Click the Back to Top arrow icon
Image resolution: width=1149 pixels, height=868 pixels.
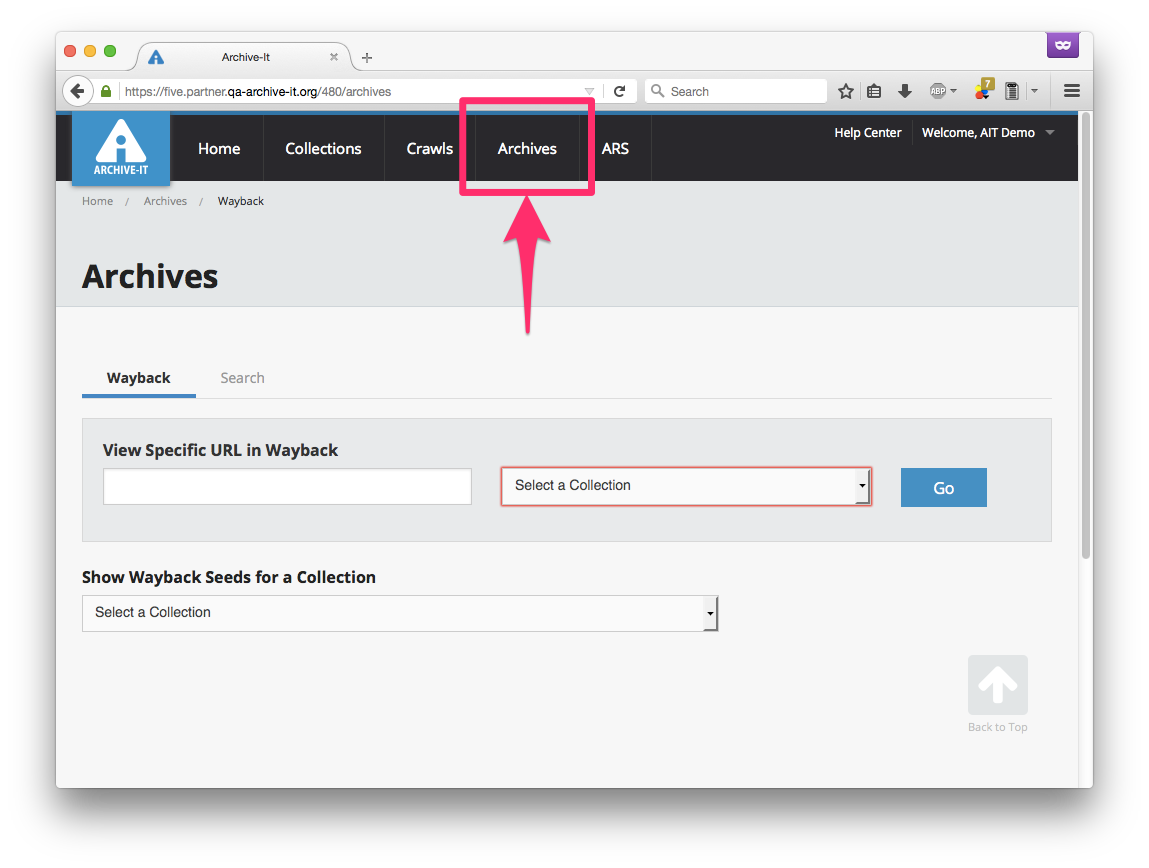tap(997, 685)
